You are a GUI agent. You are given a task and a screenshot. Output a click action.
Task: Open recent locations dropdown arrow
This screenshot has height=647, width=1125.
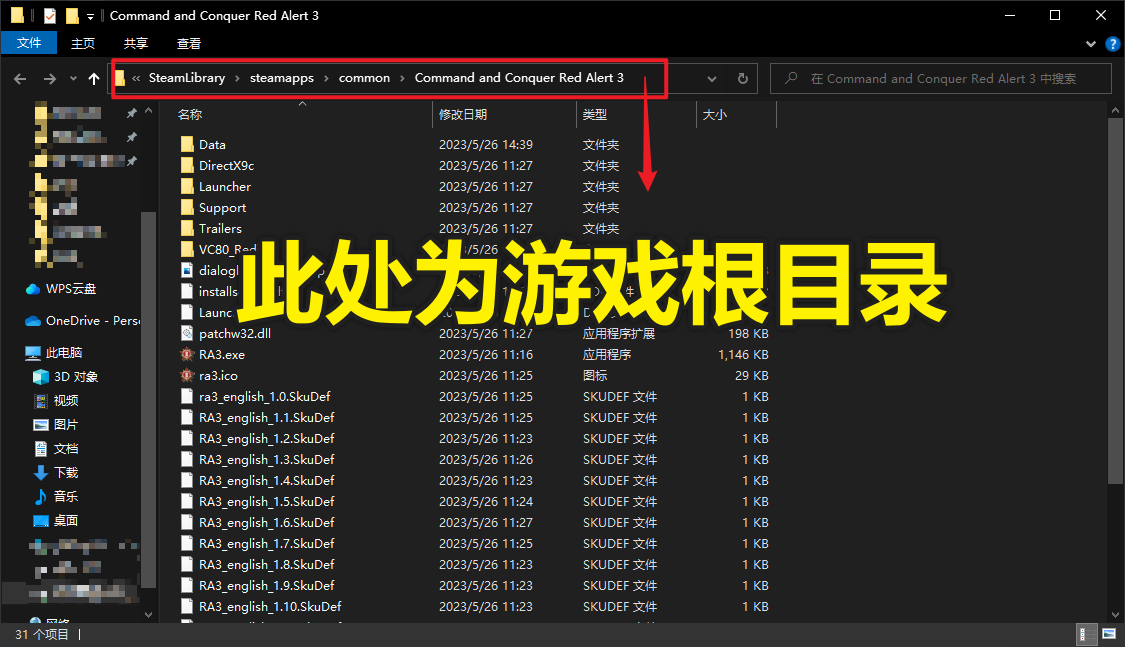click(x=73, y=79)
